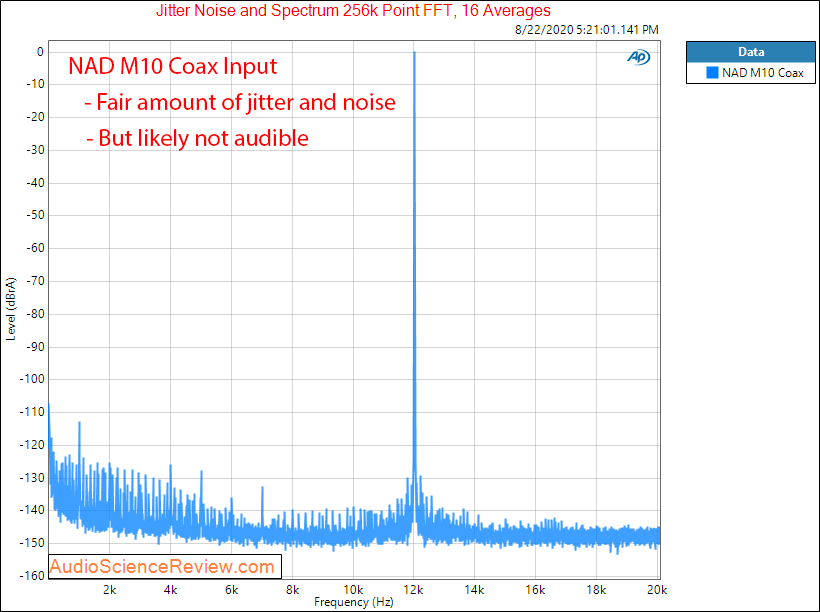This screenshot has height=612, width=820.
Task: Click the -60 level tick label
Action: coord(36,248)
